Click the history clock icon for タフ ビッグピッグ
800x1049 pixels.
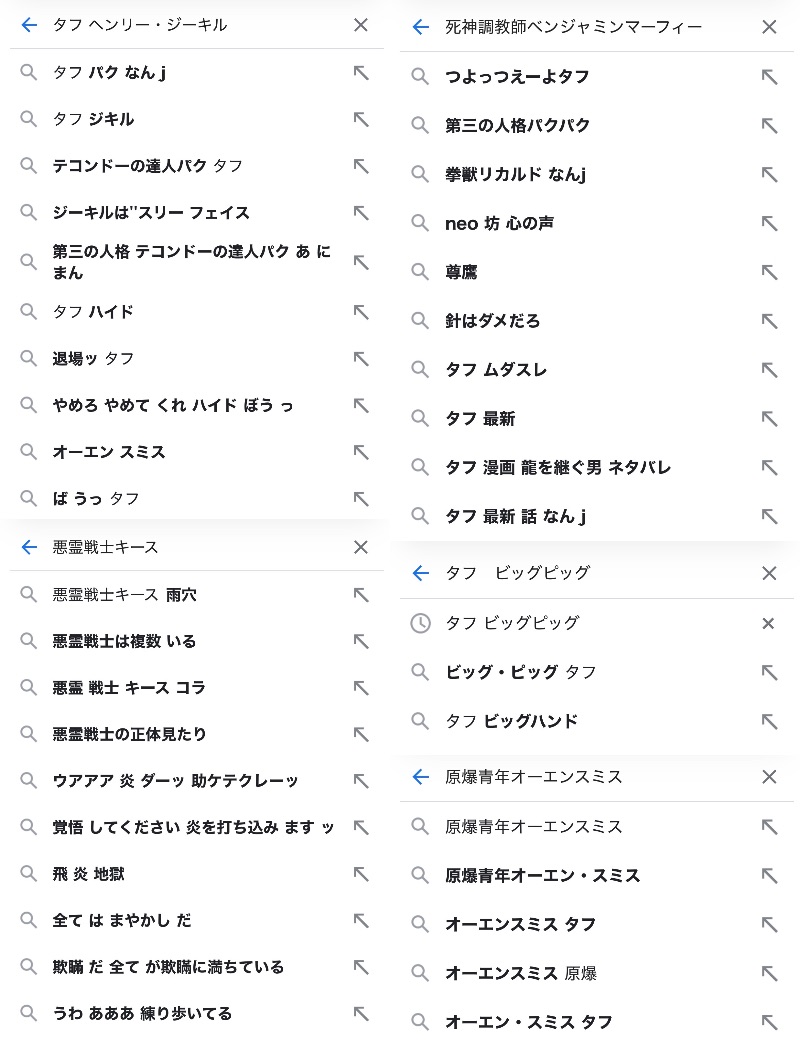[x=421, y=623]
